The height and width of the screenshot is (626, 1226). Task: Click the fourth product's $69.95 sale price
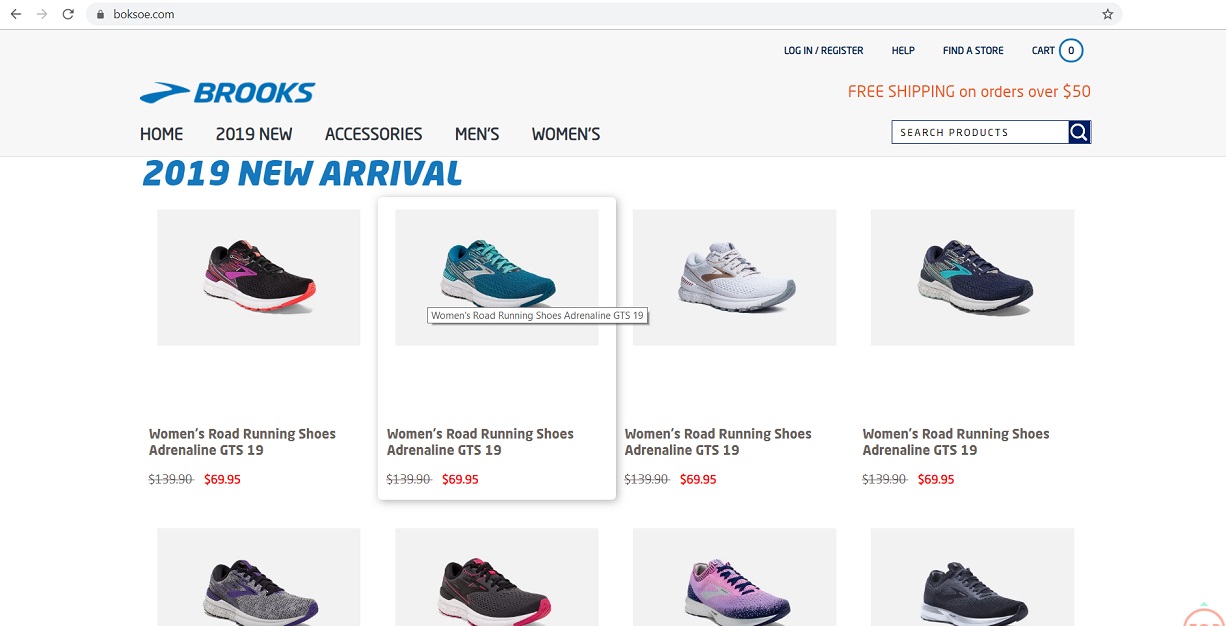pos(936,480)
